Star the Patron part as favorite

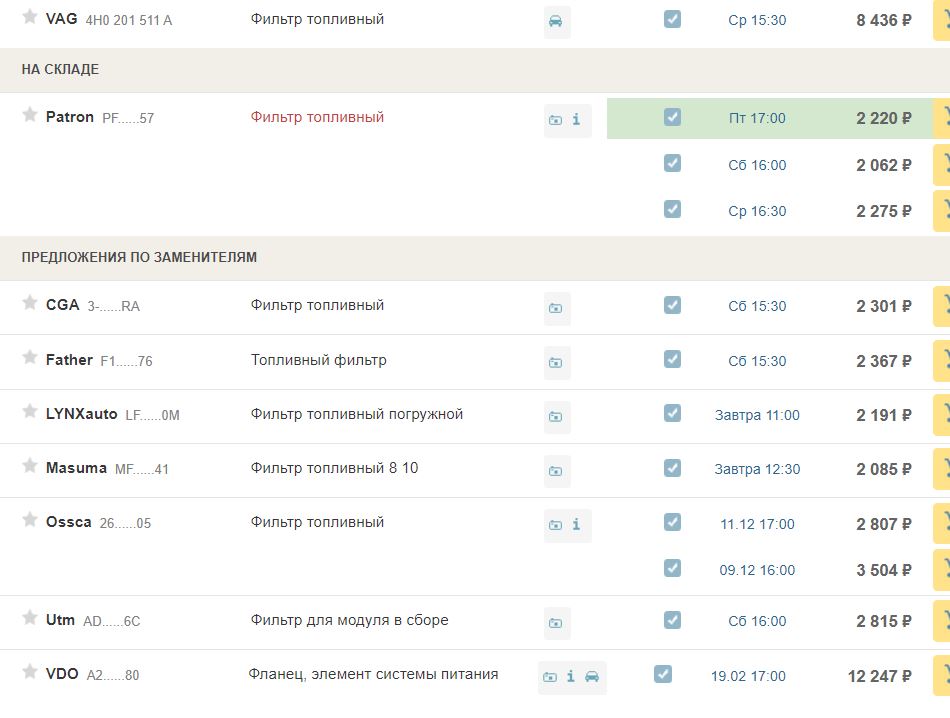click(30, 115)
